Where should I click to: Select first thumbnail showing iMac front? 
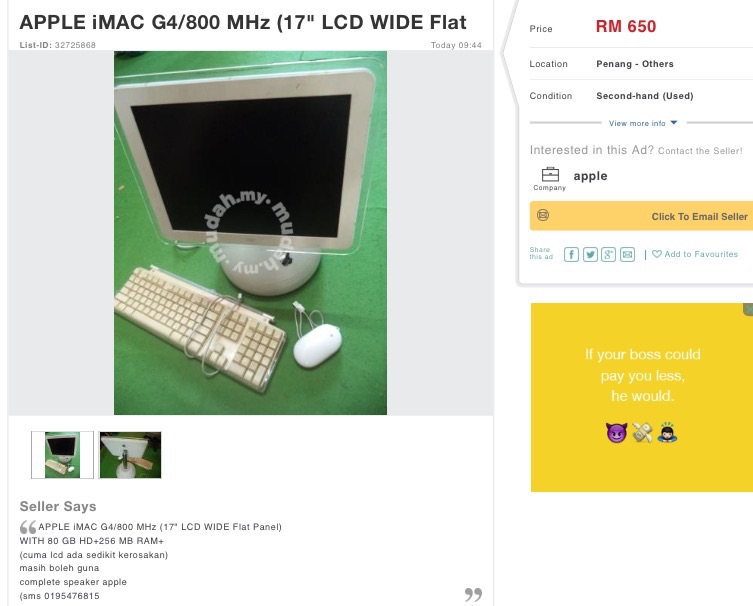point(62,455)
